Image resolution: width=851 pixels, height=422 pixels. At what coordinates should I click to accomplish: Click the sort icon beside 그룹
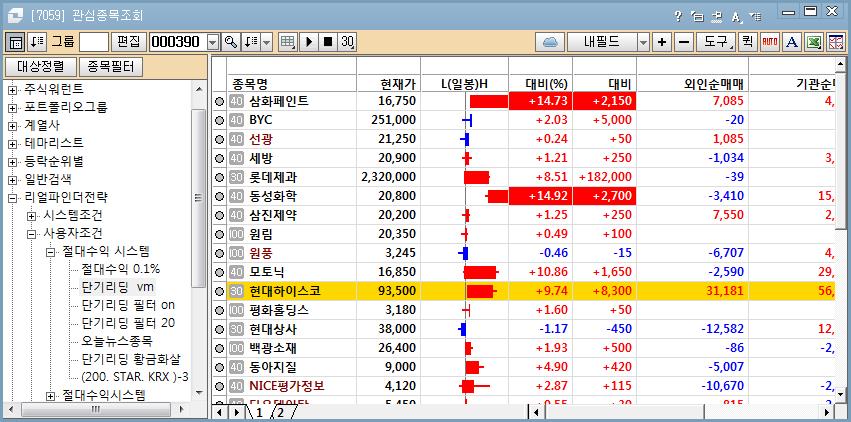coord(37,42)
